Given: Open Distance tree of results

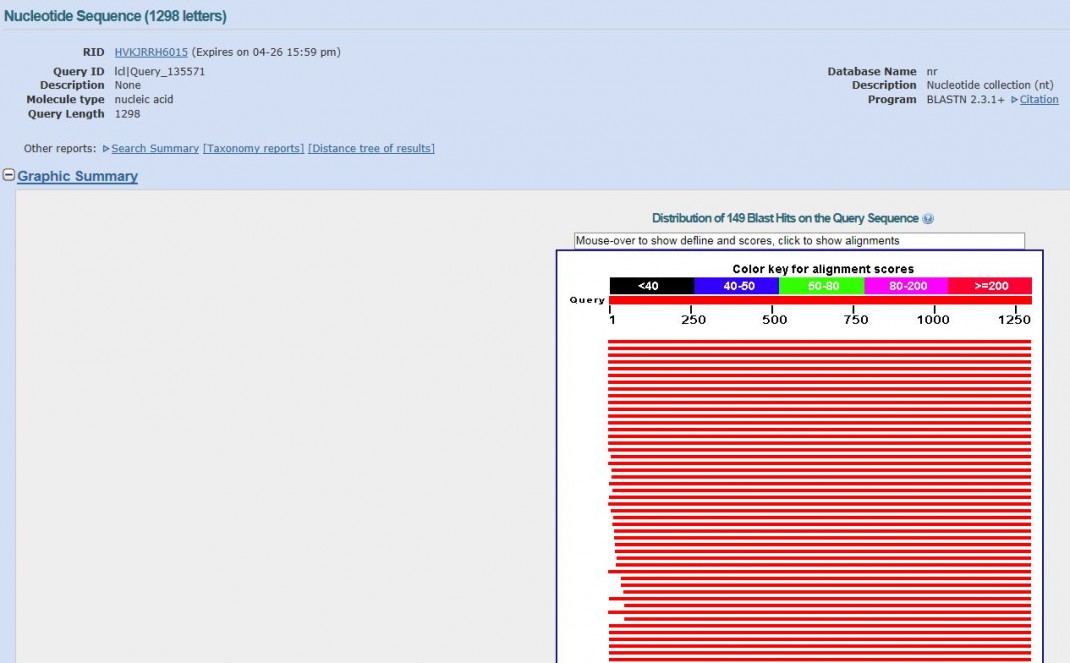Looking at the screenshot, I should click(x=371, y=149).
